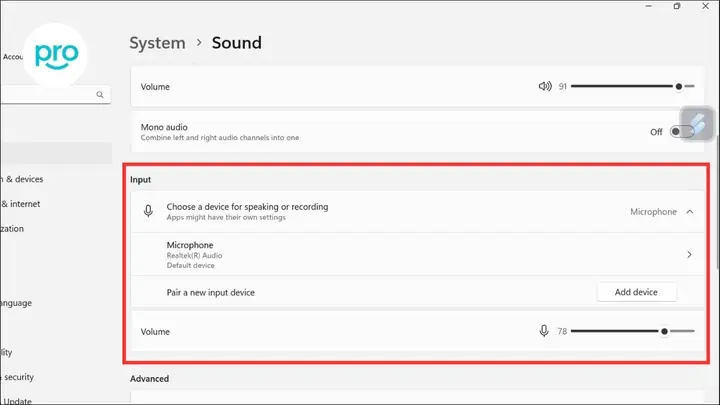This screenshot has height=405, width=720.
Task: Mute output using the speaker volume icon
Action: [x=545, y=86]
